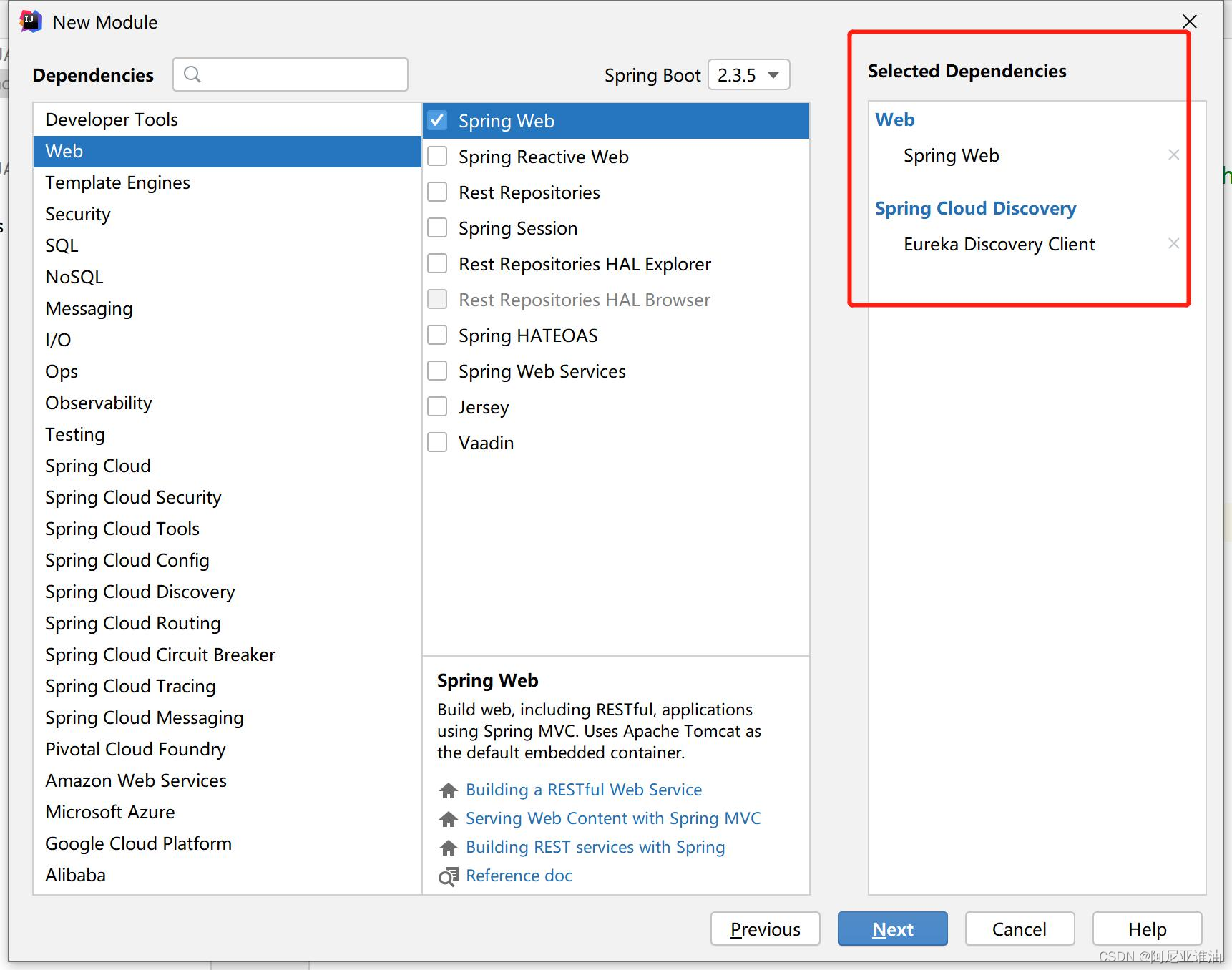Screen dimensions: 1232x970
Task: Check the Spring HATEOAS dependency
Action: coord(437,335)
